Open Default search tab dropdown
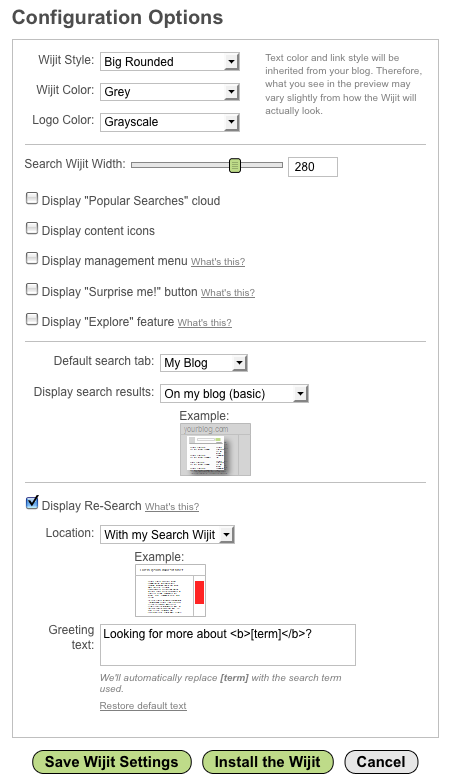This screenshot has width=452, height=782. tap(204, 363)
